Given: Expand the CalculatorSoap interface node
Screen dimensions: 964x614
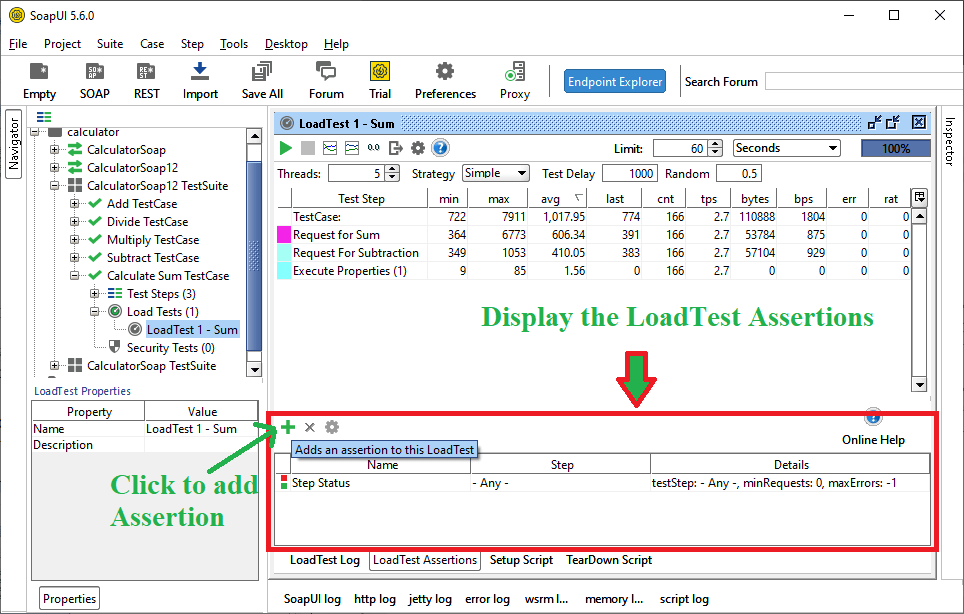Looking at the screenshot, I should [x=55, y=149].
